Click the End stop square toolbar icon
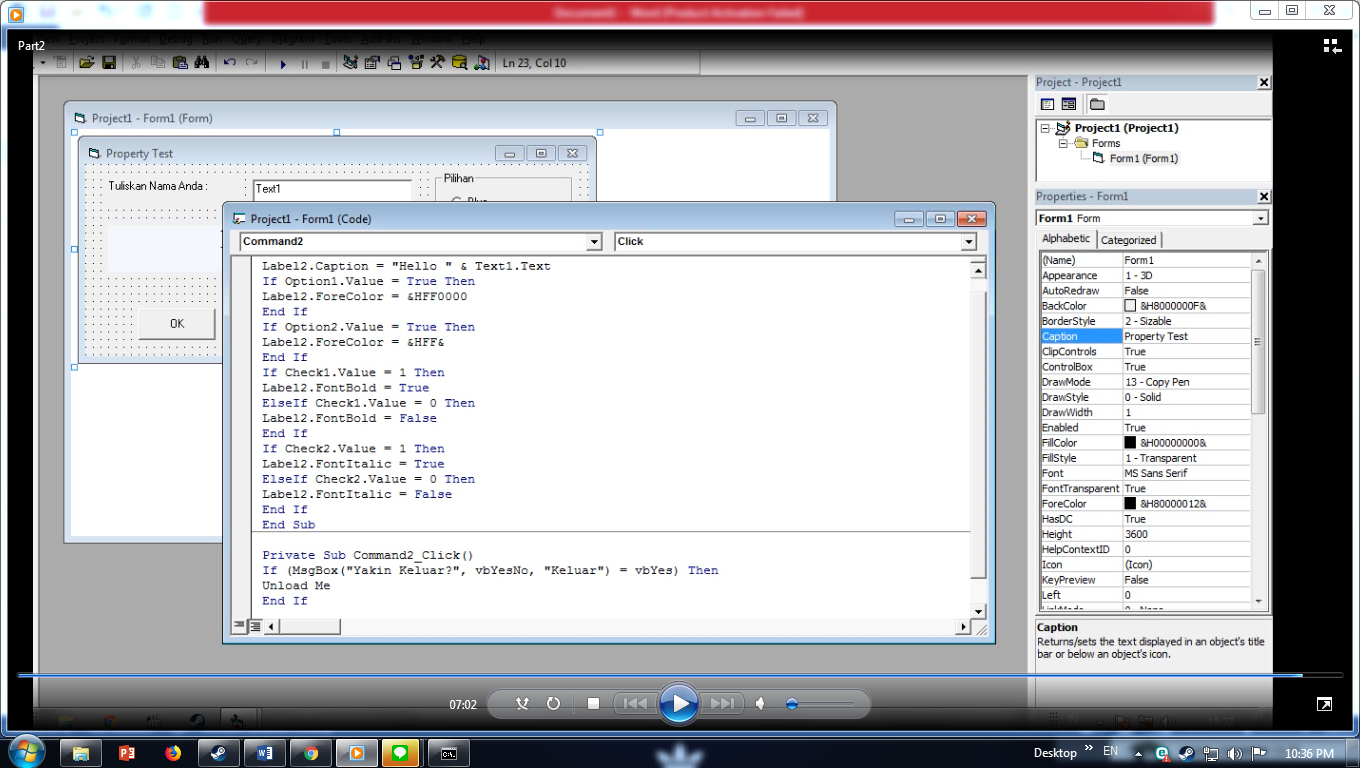The height and width of the screenshot is (768, 1360). coord(326,64)
